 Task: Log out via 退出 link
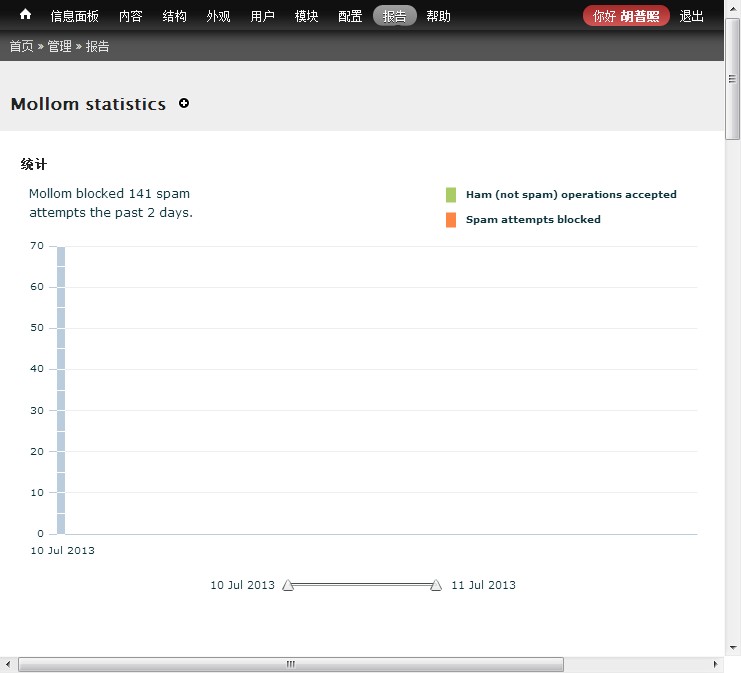click(691, 16)
